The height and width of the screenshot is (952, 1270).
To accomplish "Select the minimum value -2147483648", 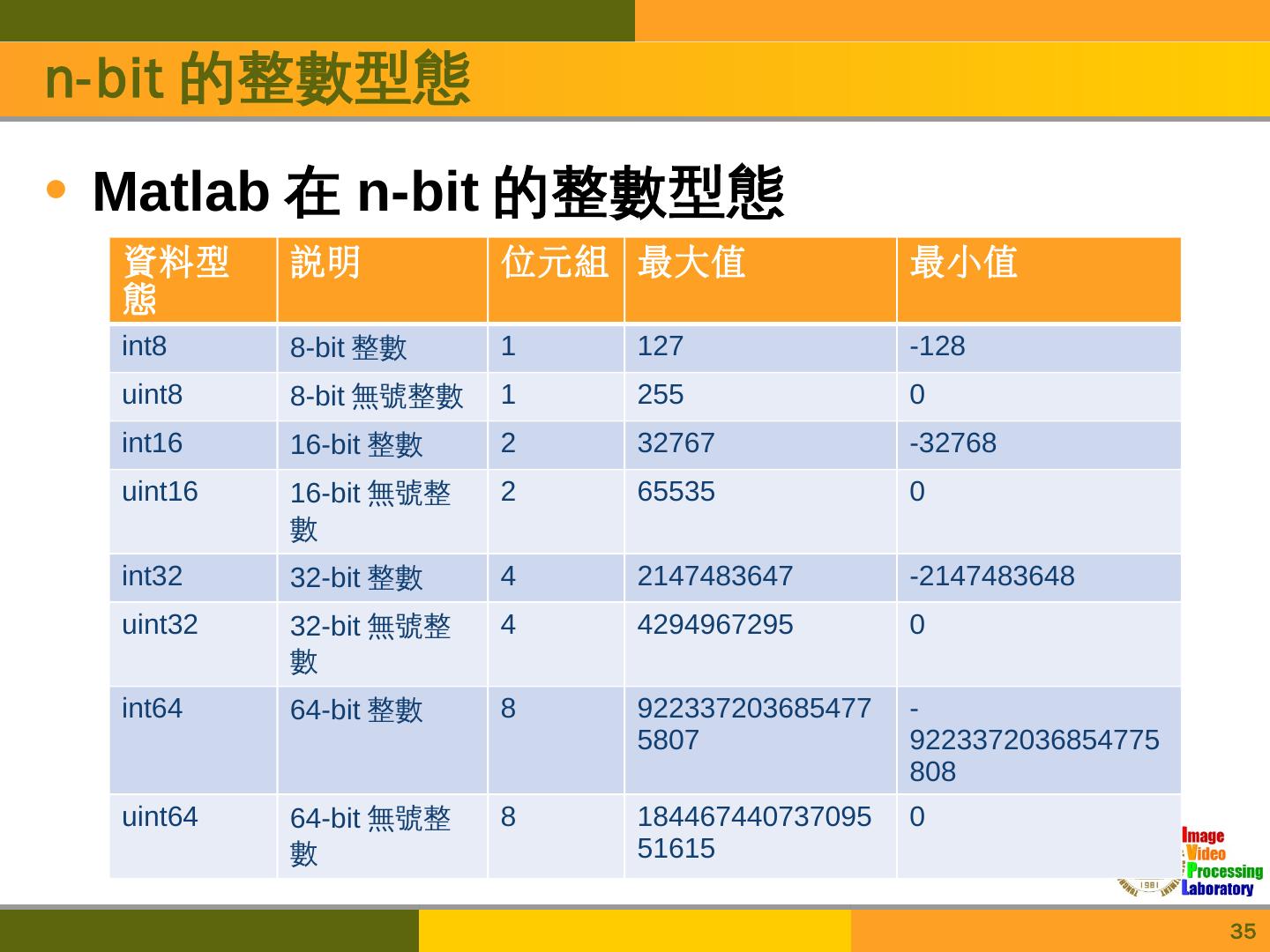I will tap(992, 576).
